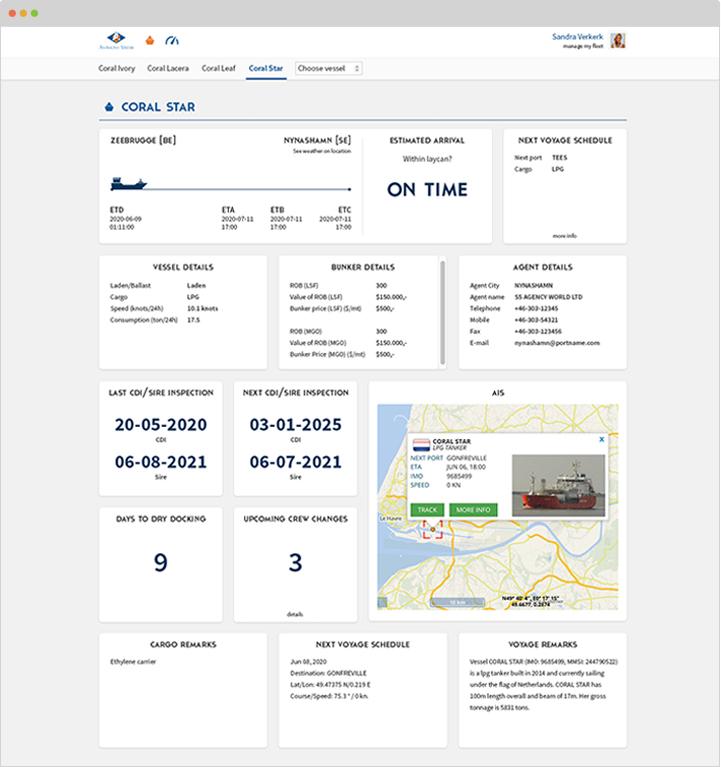Click the voyage line end marker at Nynashamn

[x=349, y=189]
